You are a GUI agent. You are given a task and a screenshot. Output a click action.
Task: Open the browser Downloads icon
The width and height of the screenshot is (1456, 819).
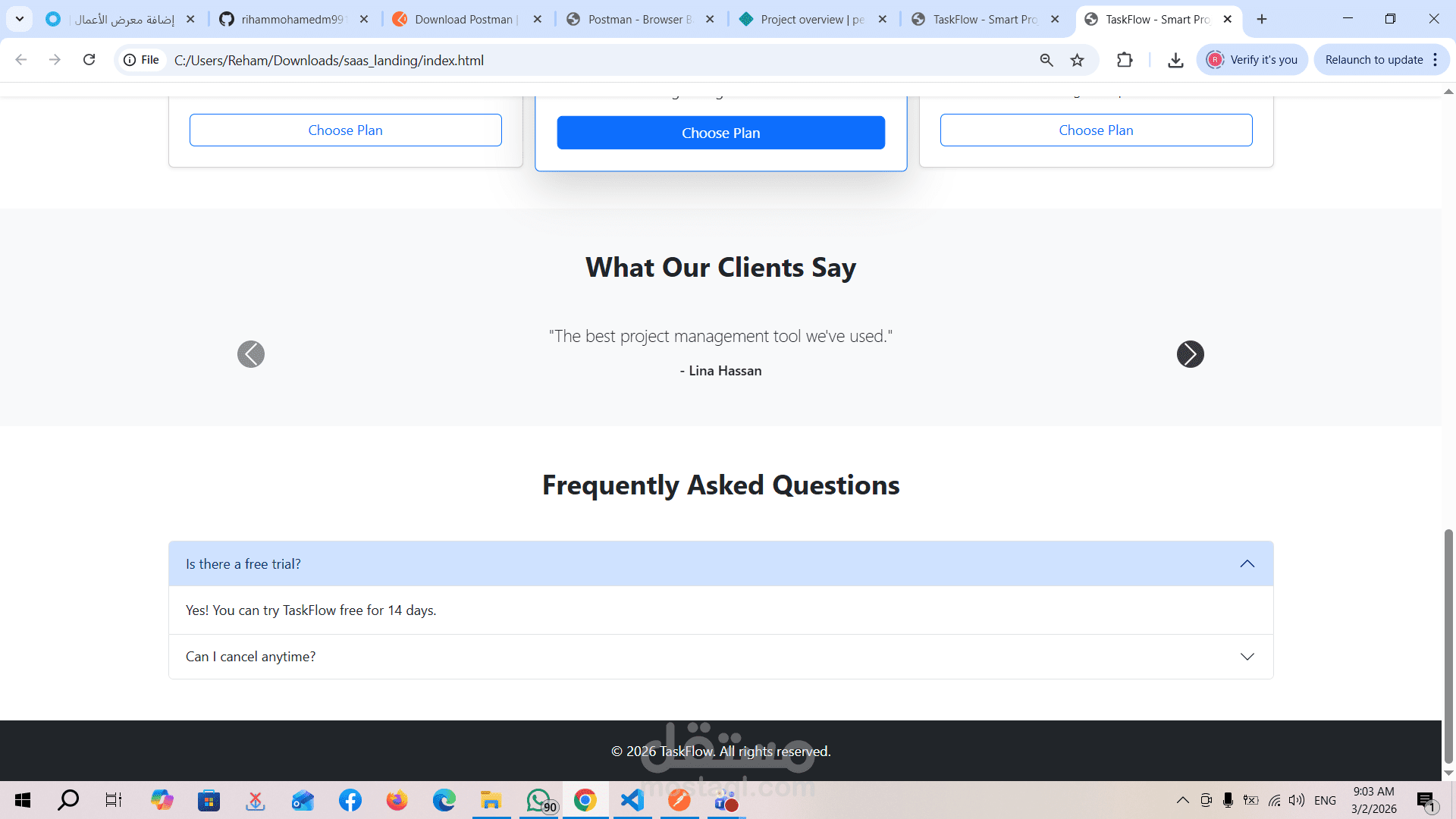1175,60
